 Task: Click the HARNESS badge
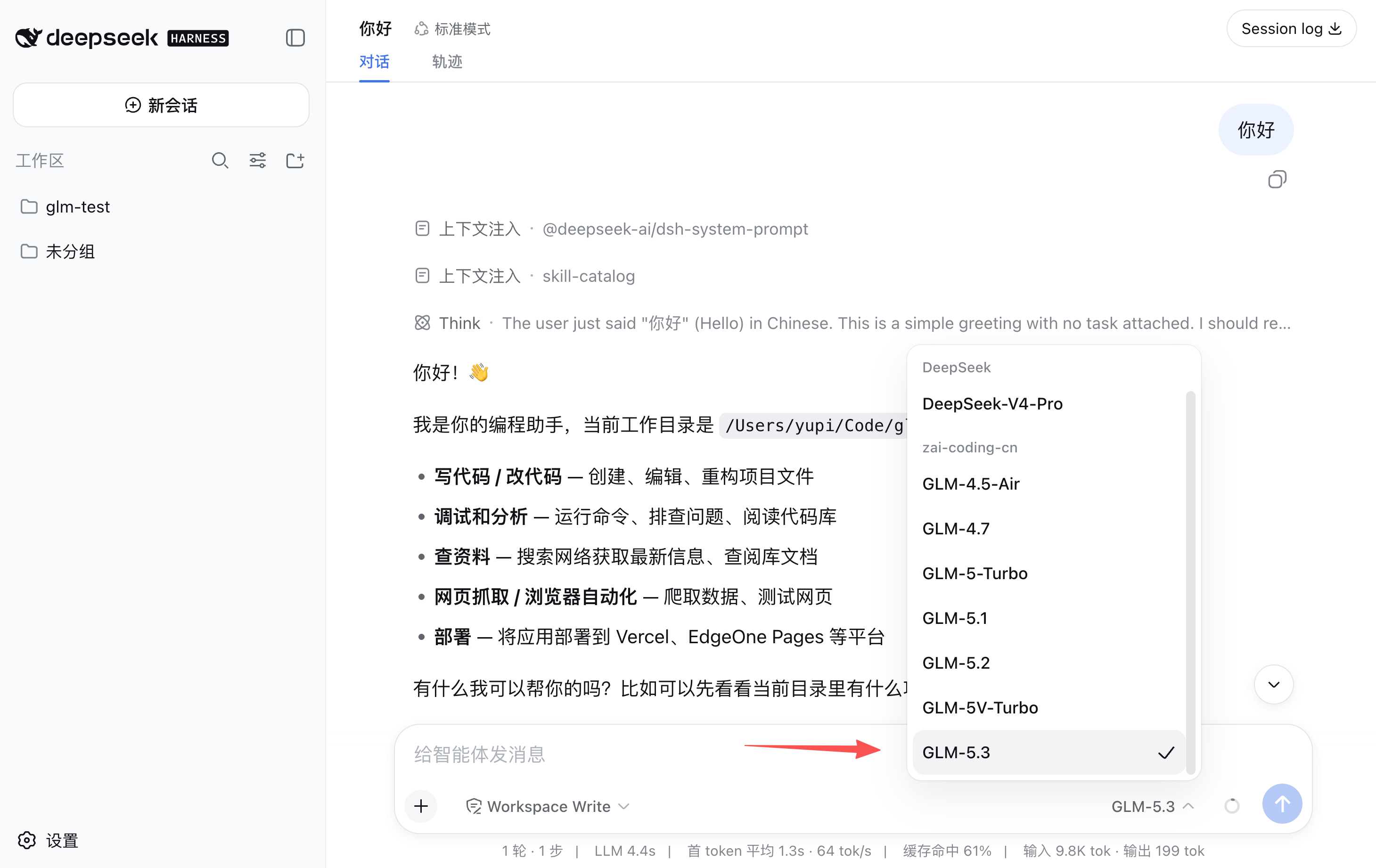[x=198, y=38]
